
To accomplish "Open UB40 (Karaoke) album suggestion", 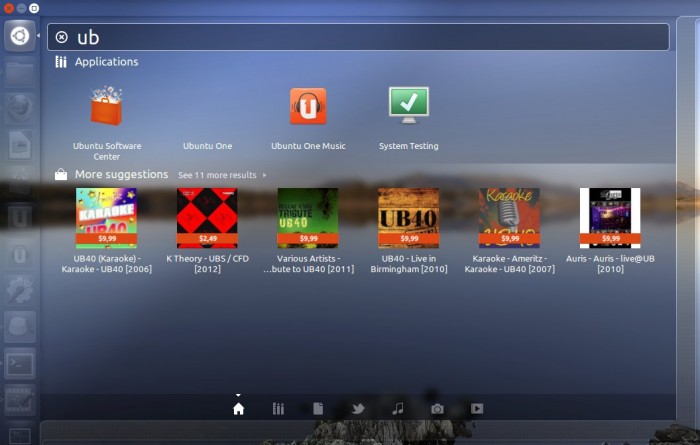I will point(106,218).
